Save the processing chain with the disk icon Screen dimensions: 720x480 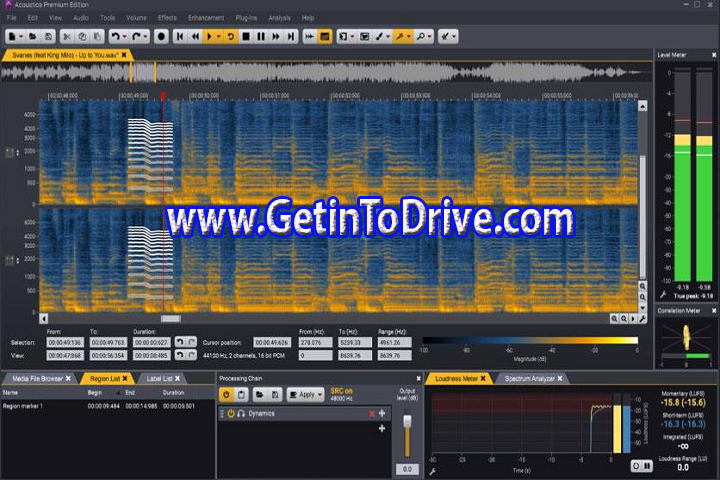[275, 395]
